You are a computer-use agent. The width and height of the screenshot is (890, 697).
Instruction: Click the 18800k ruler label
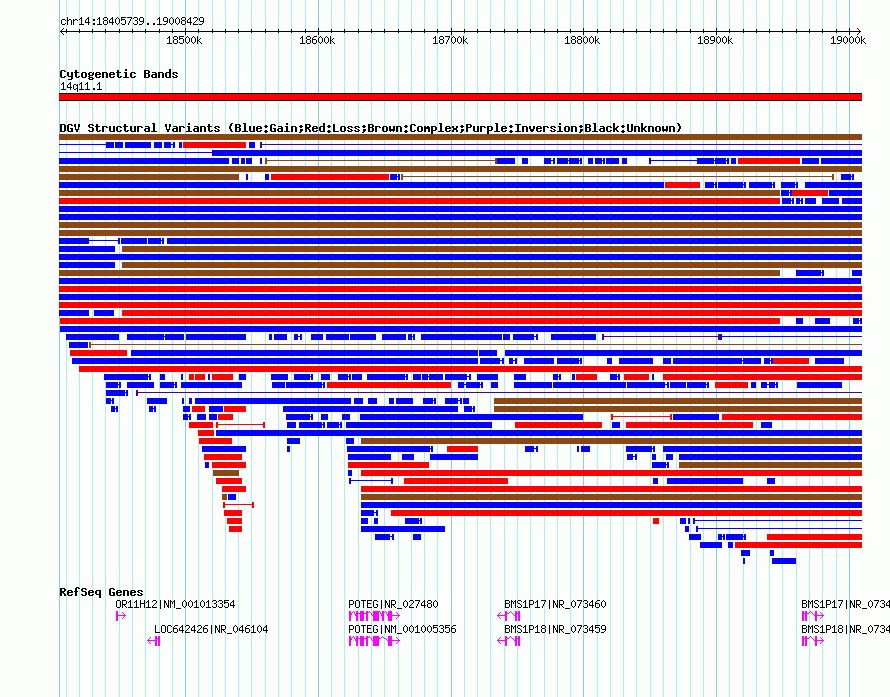coord(582,40)
